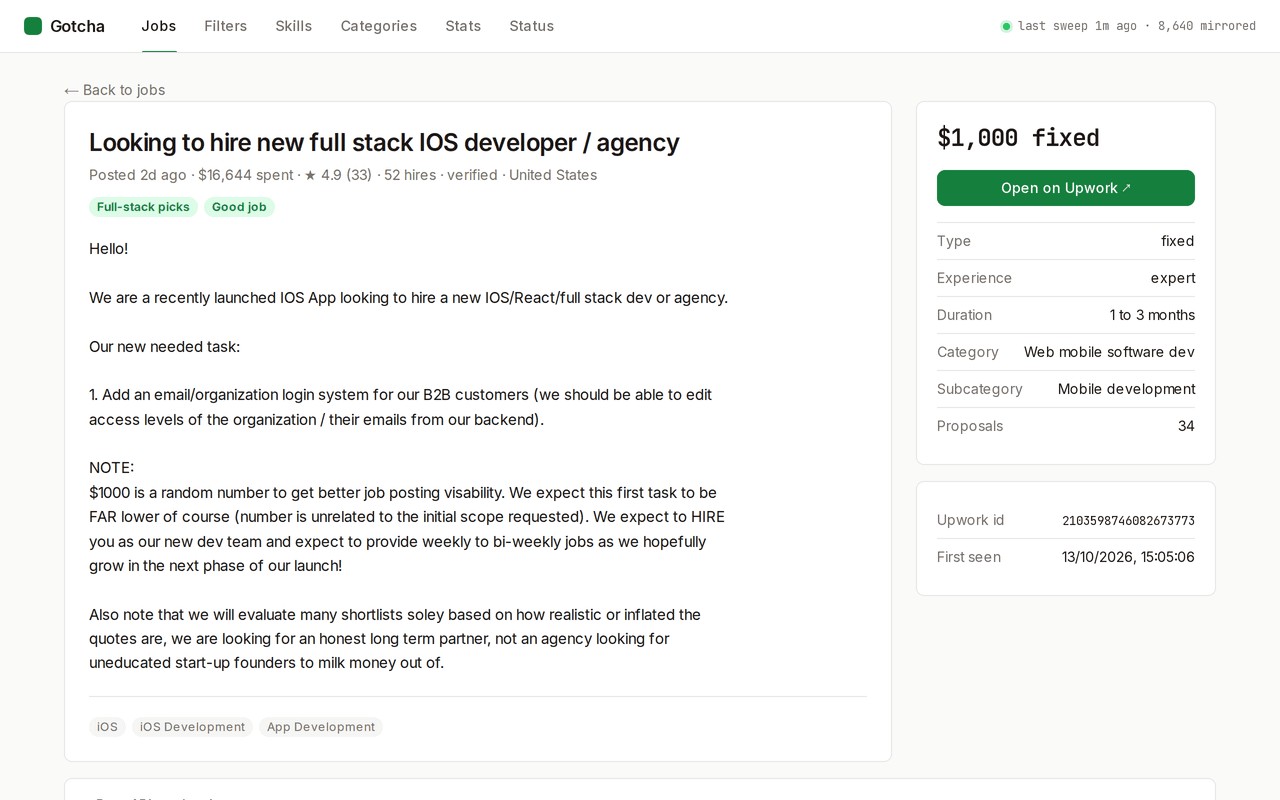
Task: Open the Jobs tab
Action: pos(159,26)
